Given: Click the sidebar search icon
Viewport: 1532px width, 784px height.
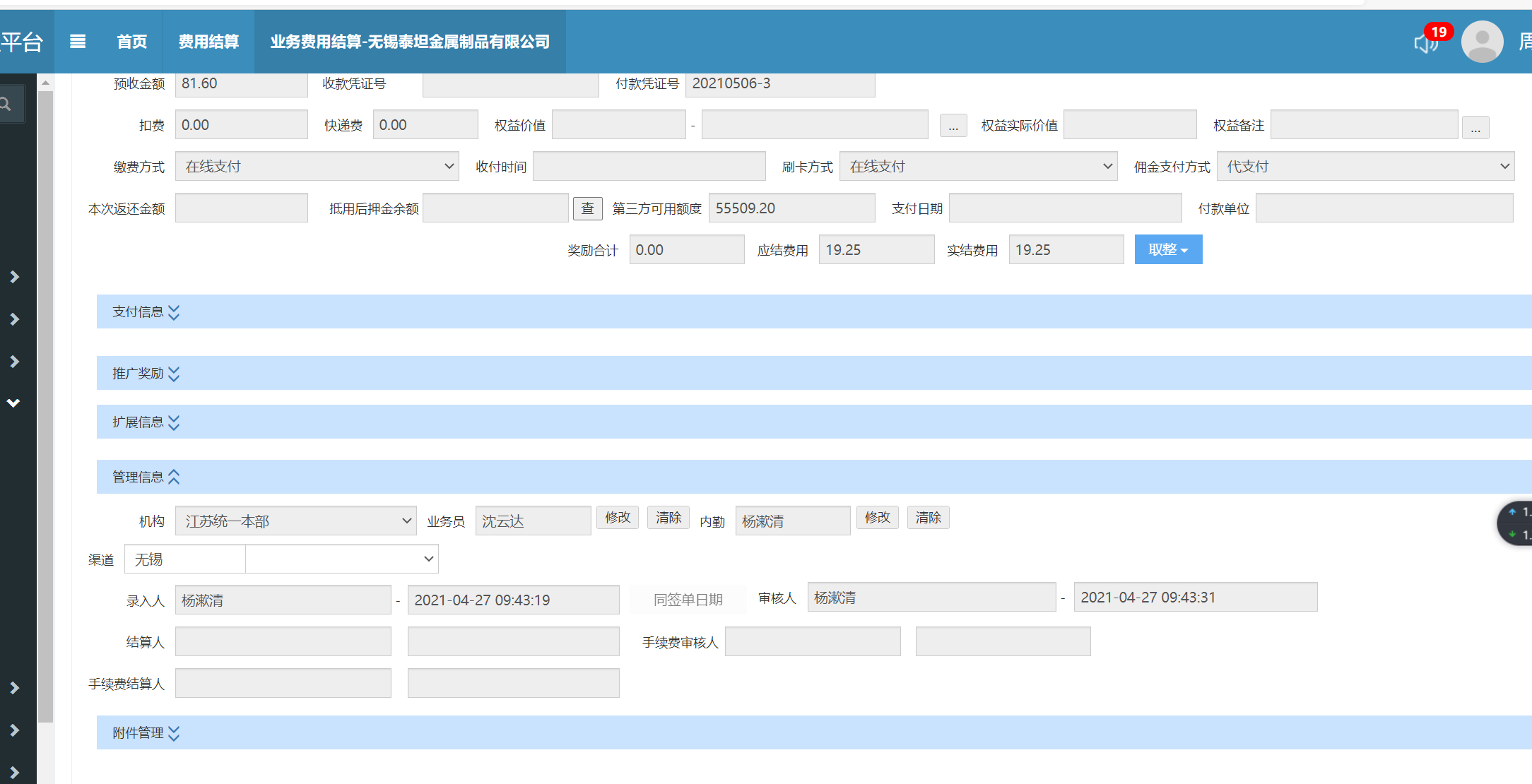Looking at the screenshot, I should coord(6,105).
